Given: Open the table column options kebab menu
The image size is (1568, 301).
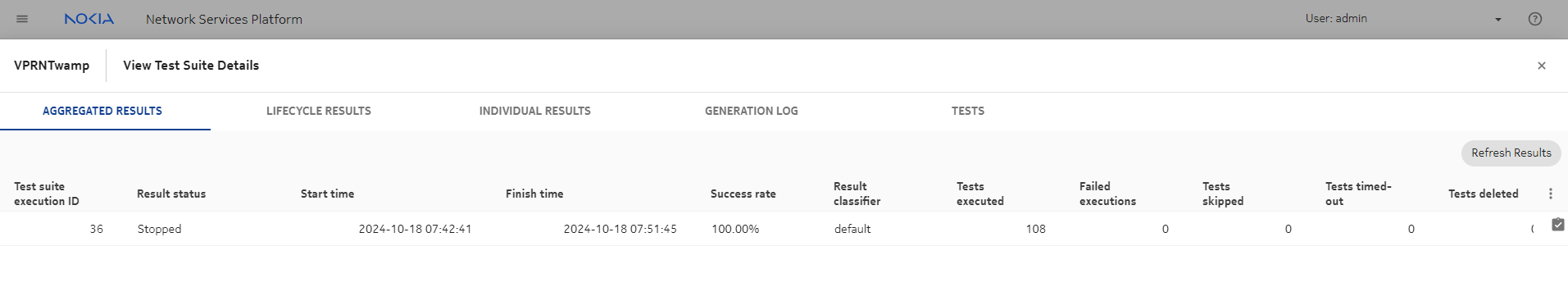Looking at the screenshot, I should [x=1550, y=194].
